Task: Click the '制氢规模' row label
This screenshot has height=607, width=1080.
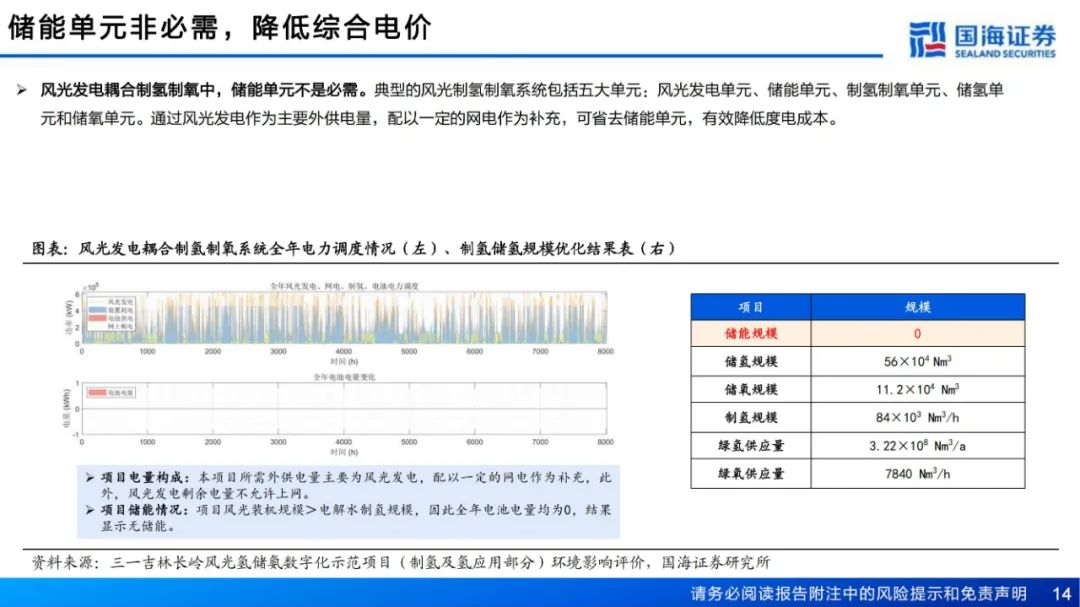Action: point(750,418)
